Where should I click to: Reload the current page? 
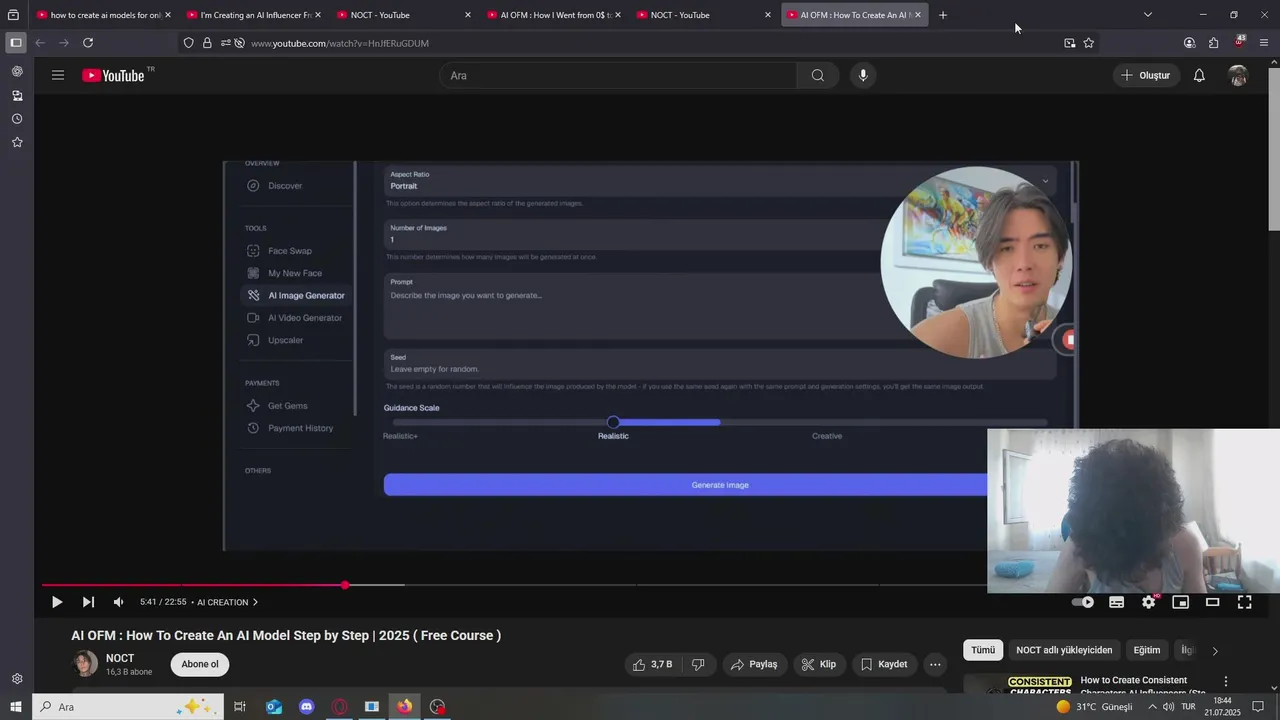(88, 43)
